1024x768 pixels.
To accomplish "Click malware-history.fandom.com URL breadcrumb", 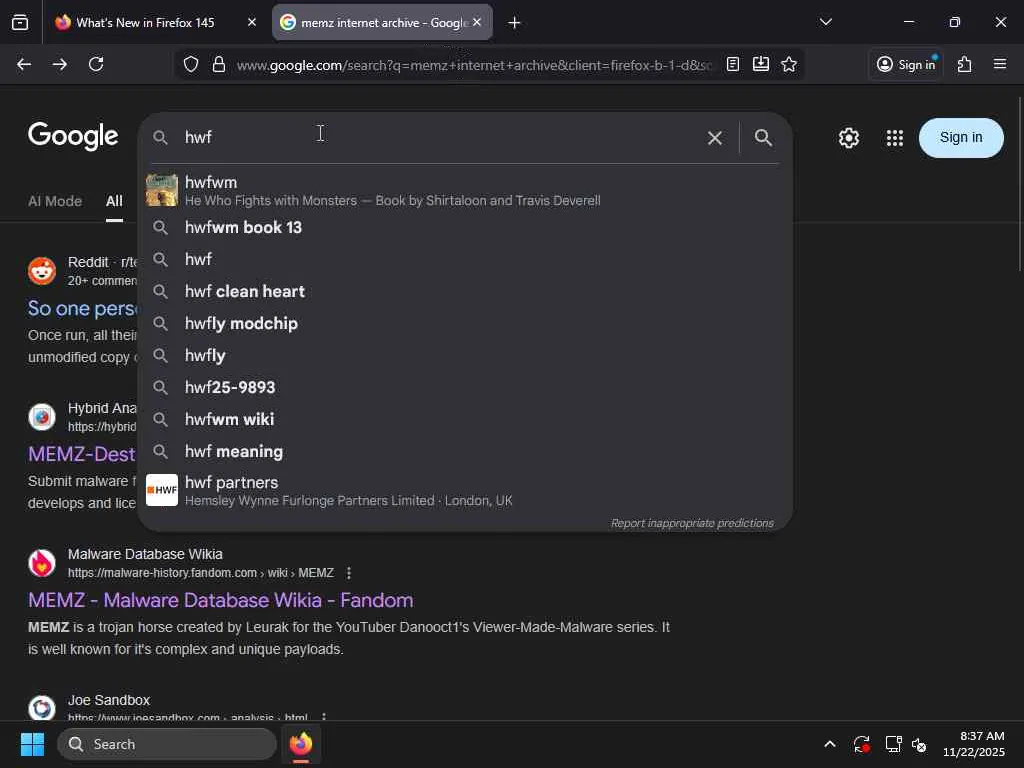I will [x=200, y=573].
